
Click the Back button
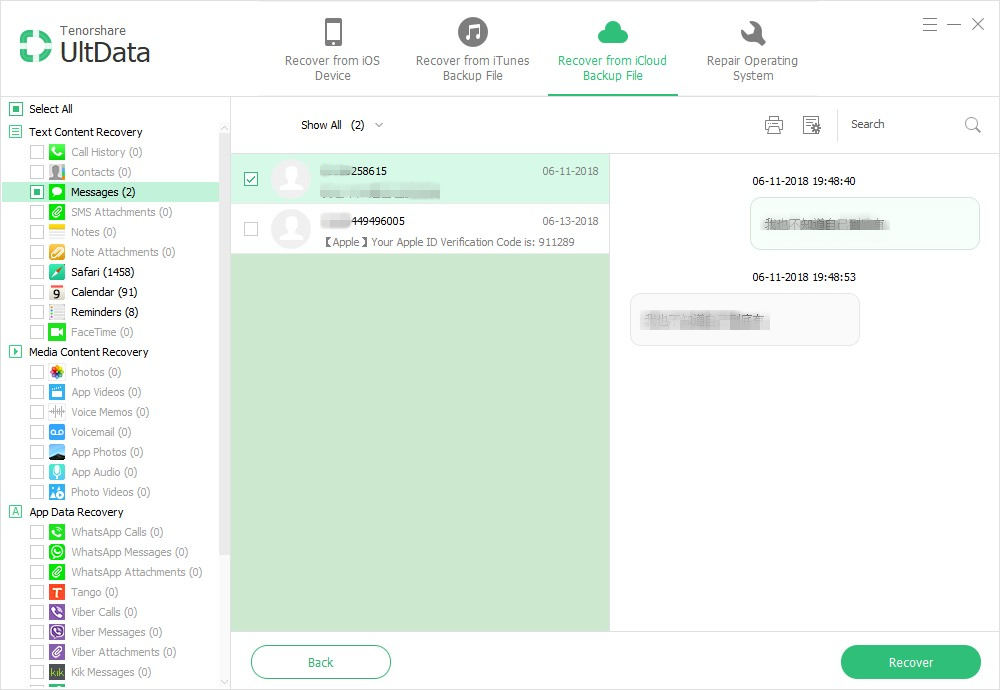pyautogui.click(x=321, y=662)
